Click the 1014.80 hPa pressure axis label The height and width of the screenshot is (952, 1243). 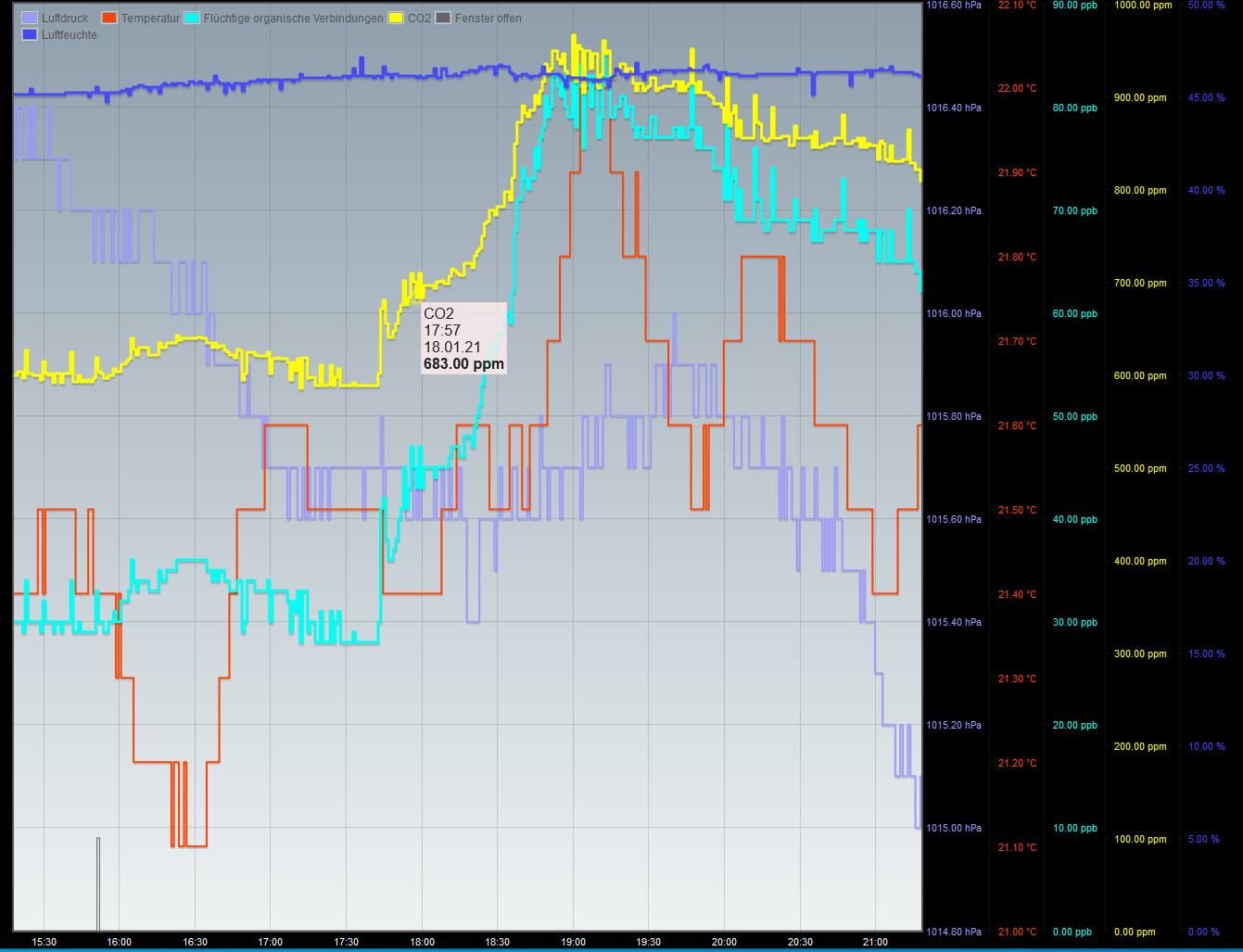coord(954,932)
